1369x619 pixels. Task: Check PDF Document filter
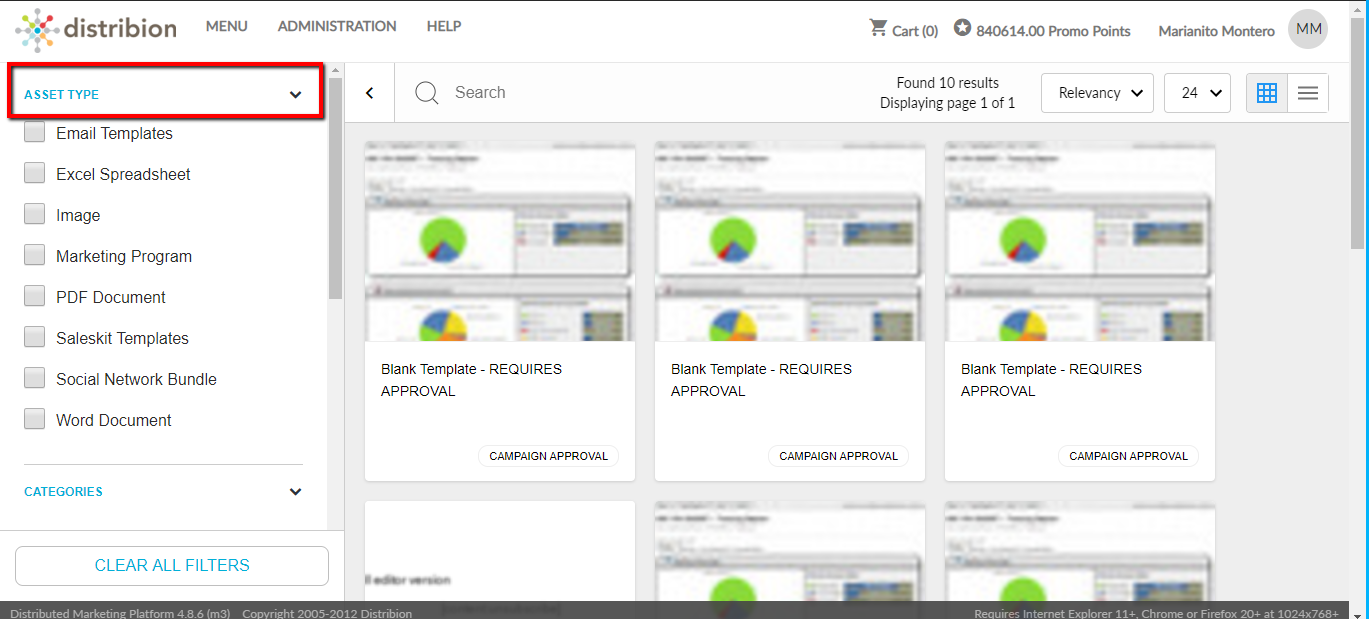pyautogui.click(x=35, y=296)
